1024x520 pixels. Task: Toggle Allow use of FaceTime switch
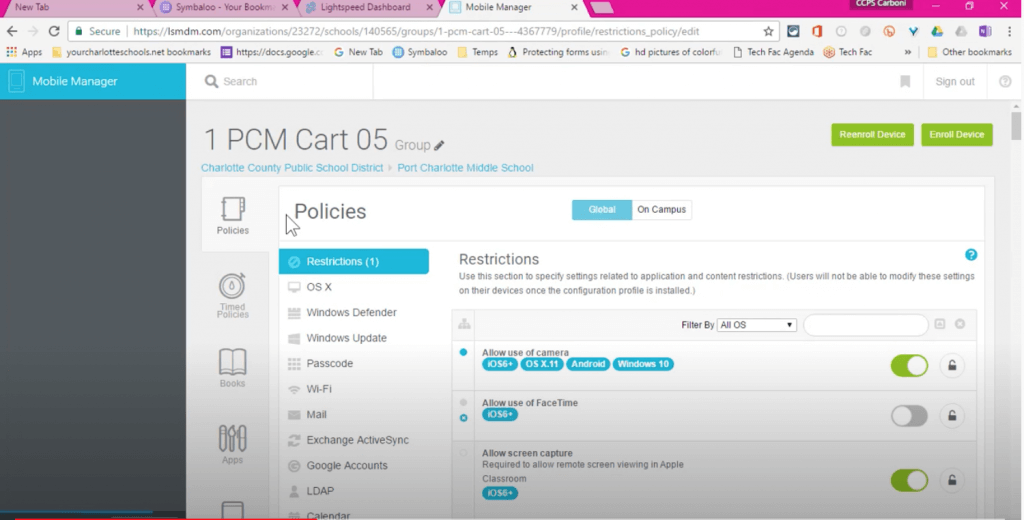pyautogui.click(x=909, y=415)
